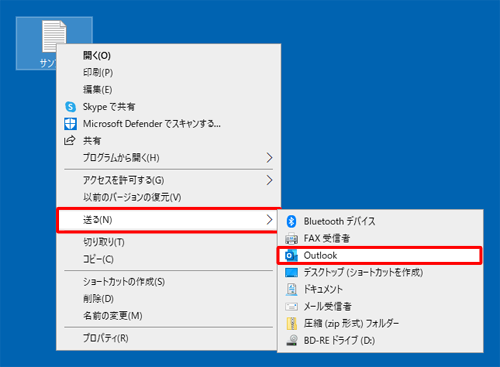
Task: Send to Bluetooth デバイス
Action: coord(380,221)
